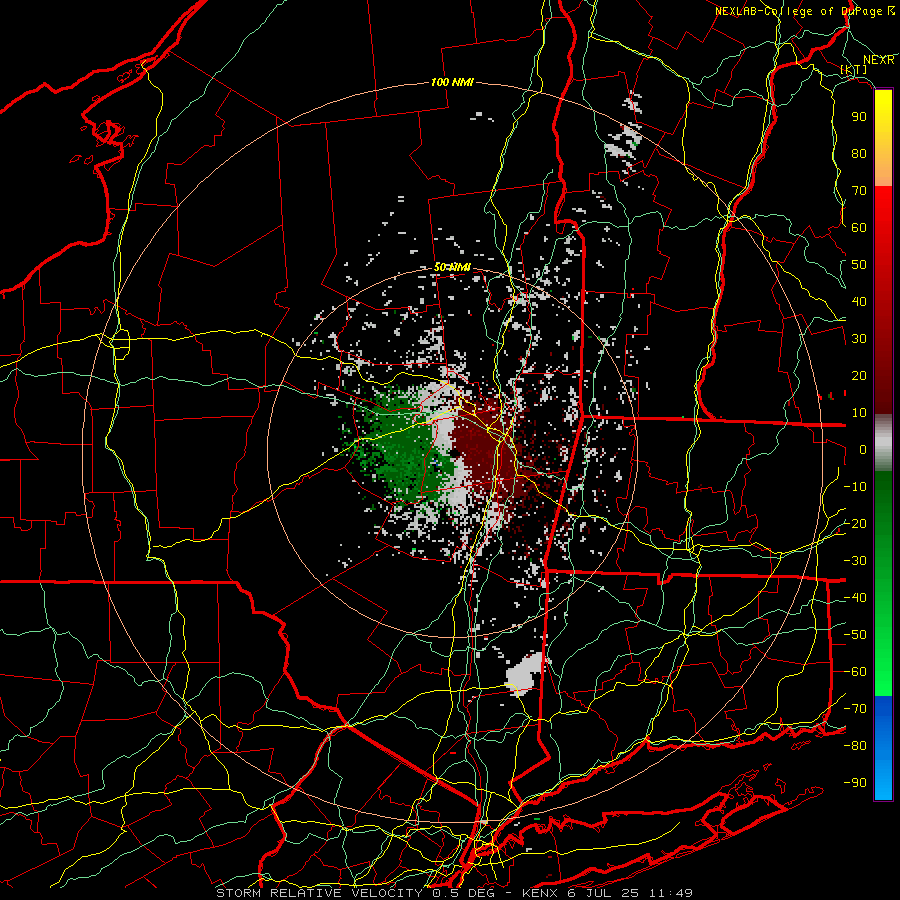Viewport: 900px width, 900px height.
Task: Click the -60 value on the velocity scale
Action: (855, 672)
